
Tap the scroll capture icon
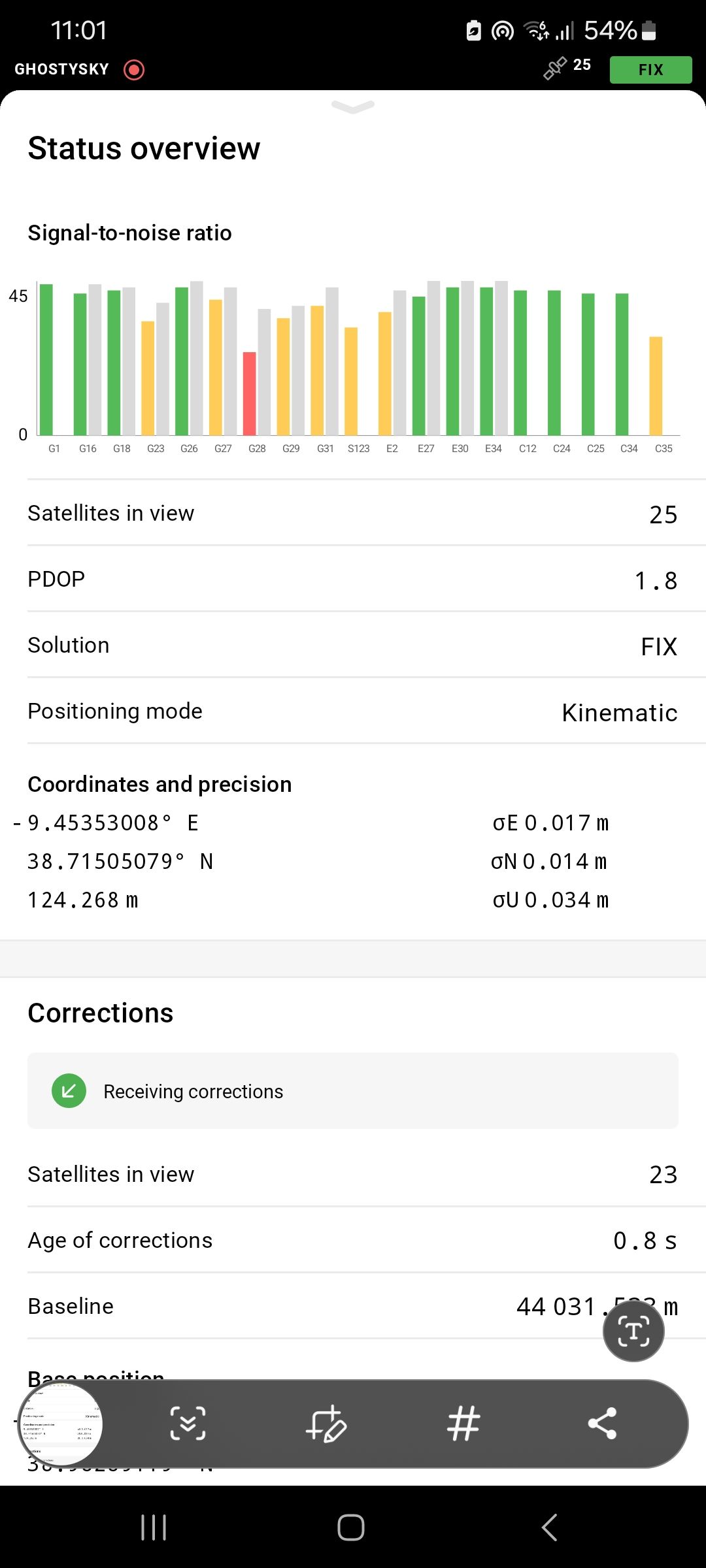coord(188,1424)
